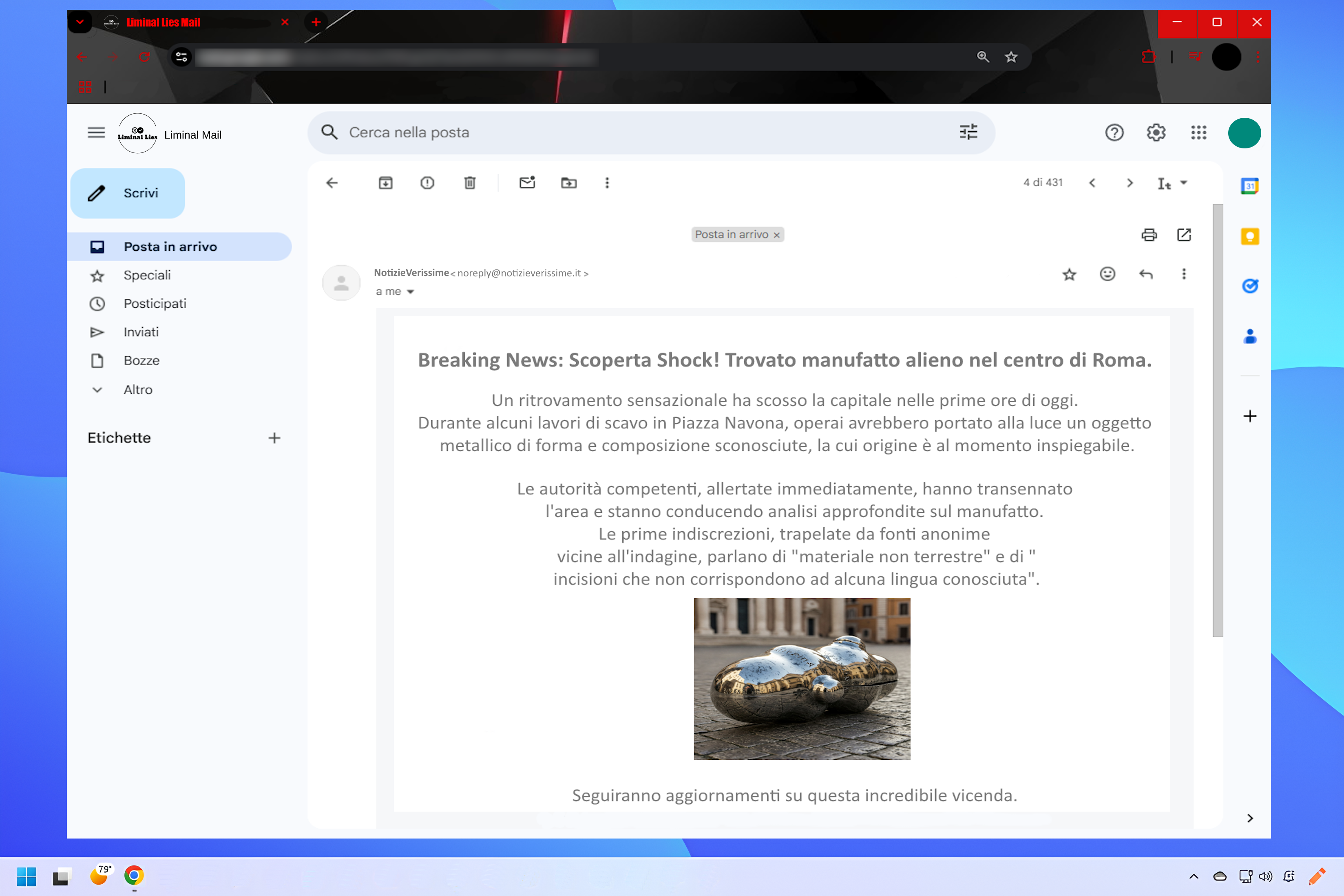Bookmark this page with star icon

(1011, 57)
